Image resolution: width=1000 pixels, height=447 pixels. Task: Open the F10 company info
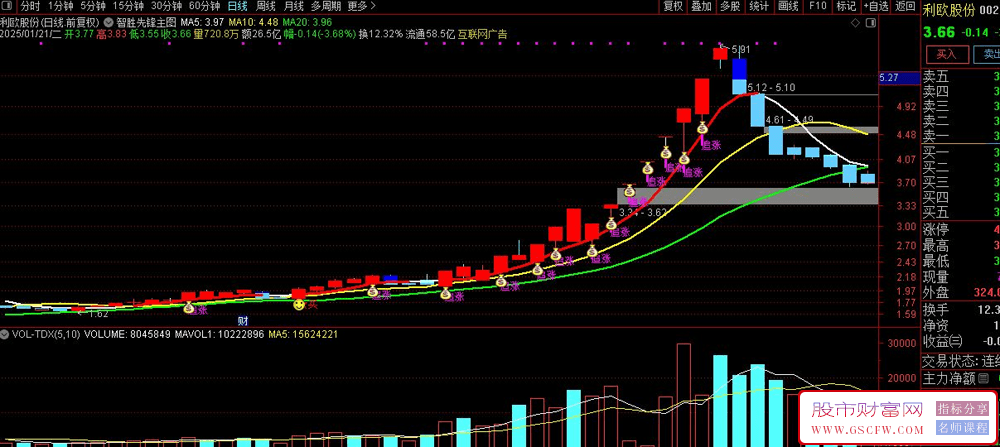(x=818, y=6)
